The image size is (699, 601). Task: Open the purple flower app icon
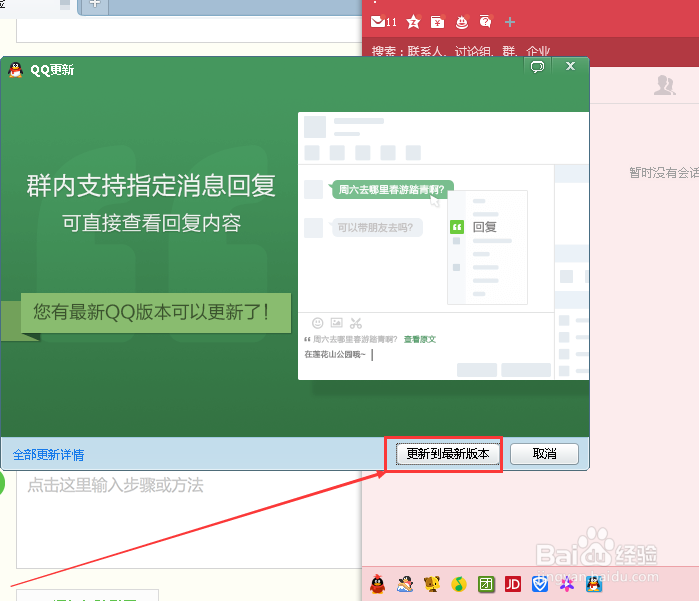click(567, 584)
